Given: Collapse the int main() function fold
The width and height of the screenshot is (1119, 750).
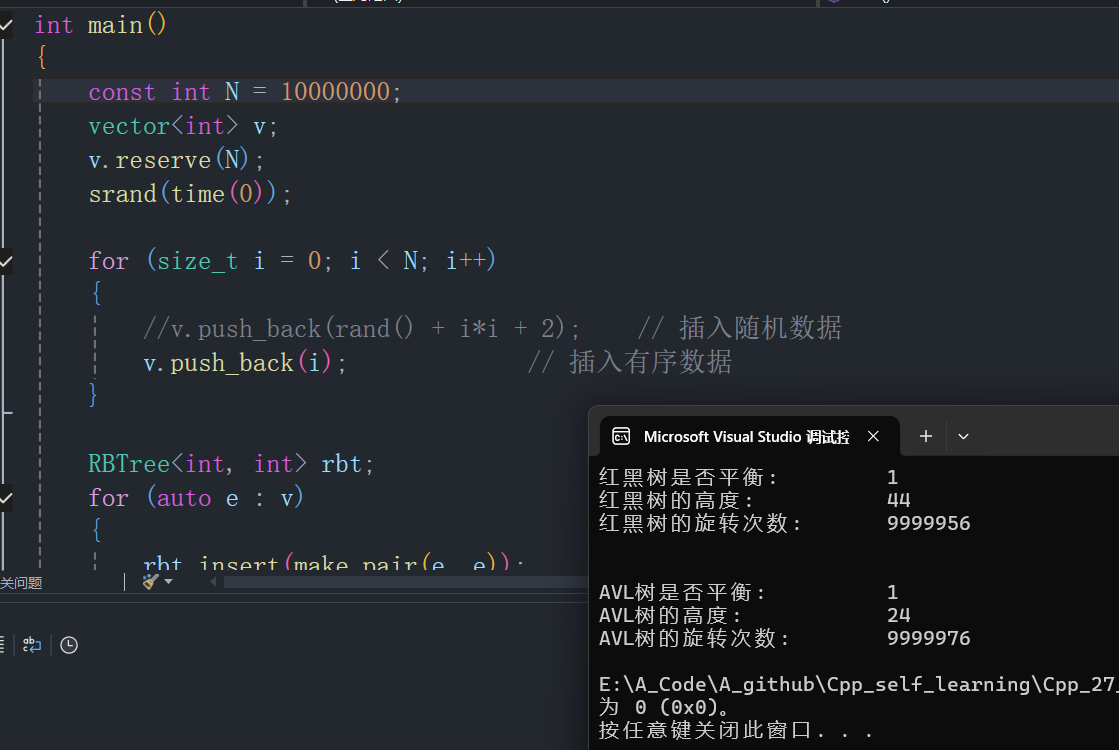Looking at the screenshot, I should click(x=6, y=26).
